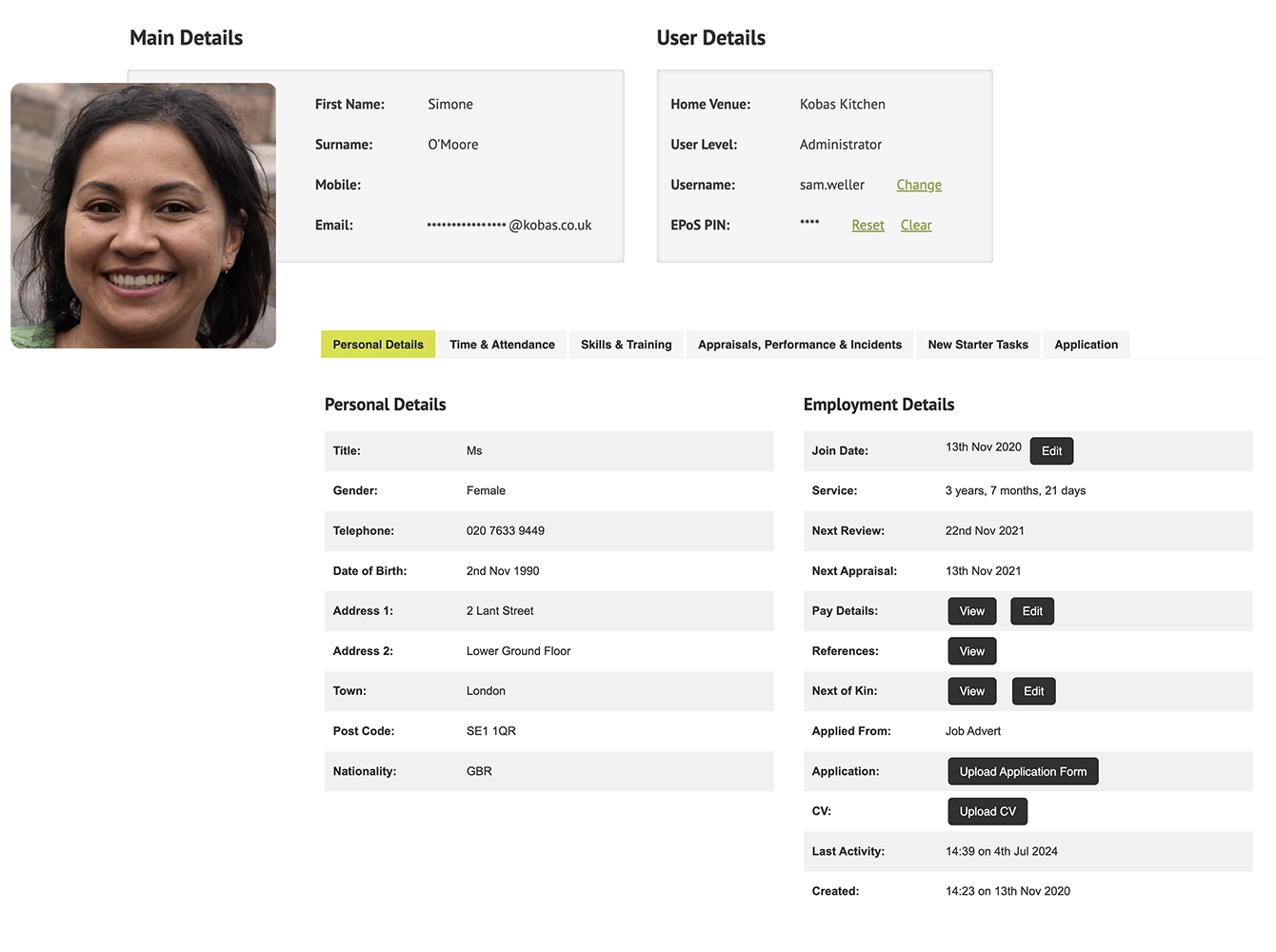Open the Personal Details tab
The height and width of the screenshot is (952, 1276).
(x=378, y=345)
